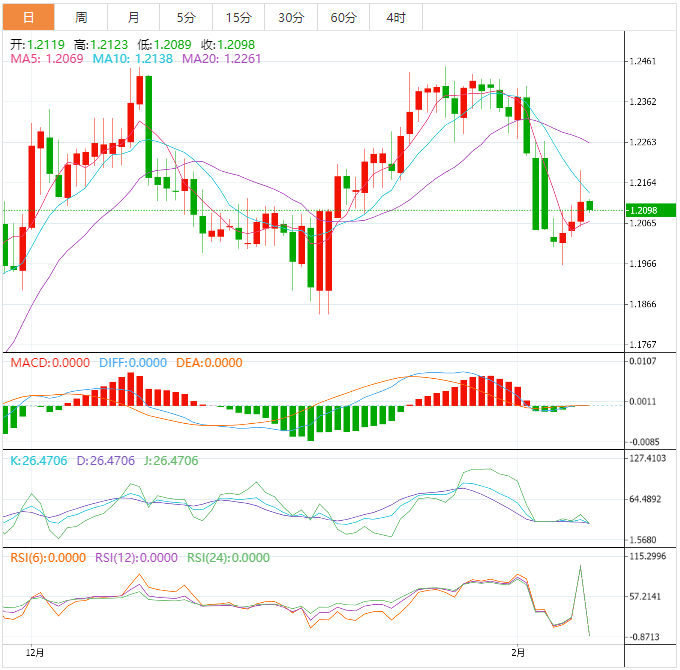Select the 日 daily chart tab
680x670 pixels.
pos(28,18)
